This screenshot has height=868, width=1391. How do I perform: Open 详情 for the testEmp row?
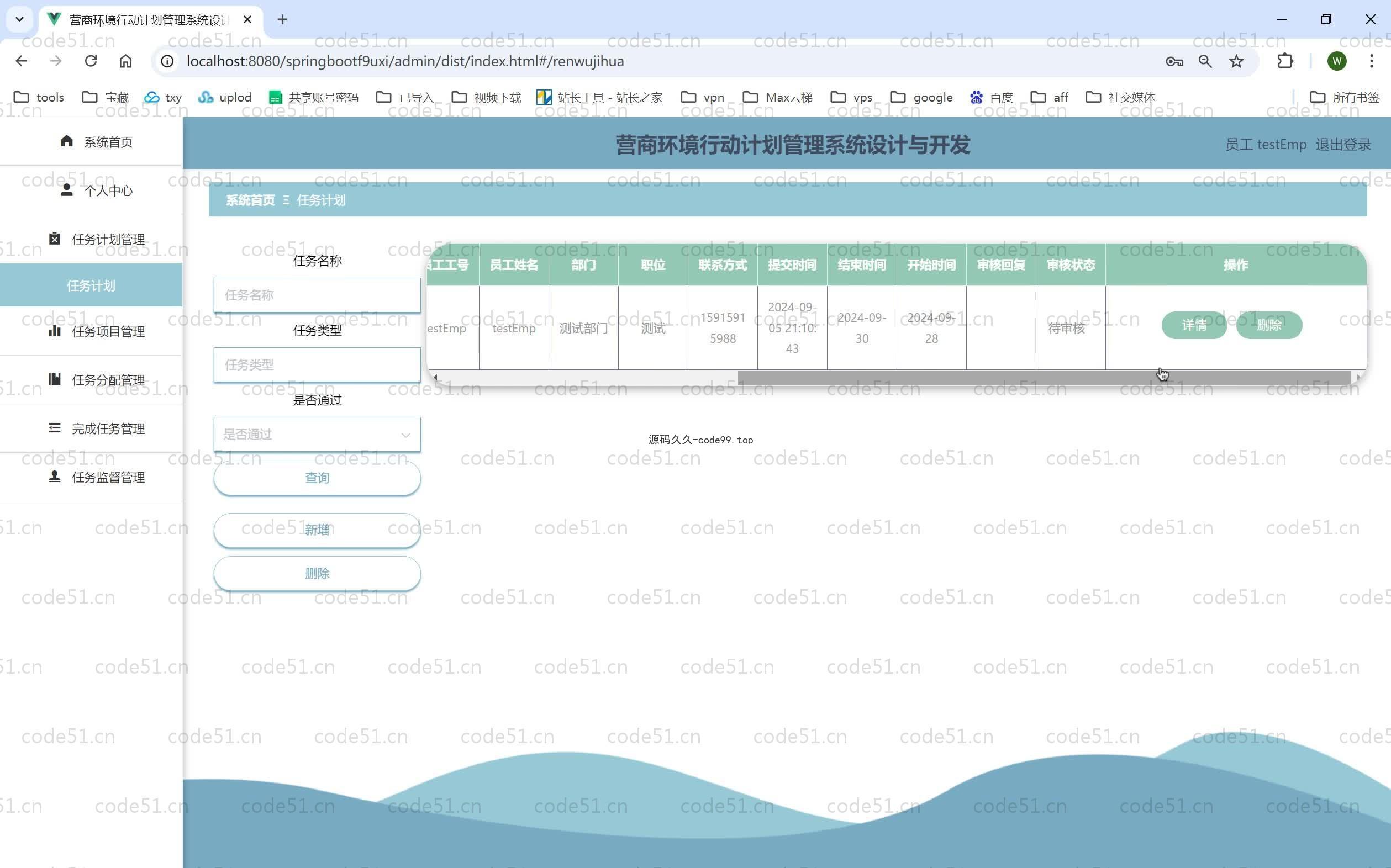click(1194, 325)
